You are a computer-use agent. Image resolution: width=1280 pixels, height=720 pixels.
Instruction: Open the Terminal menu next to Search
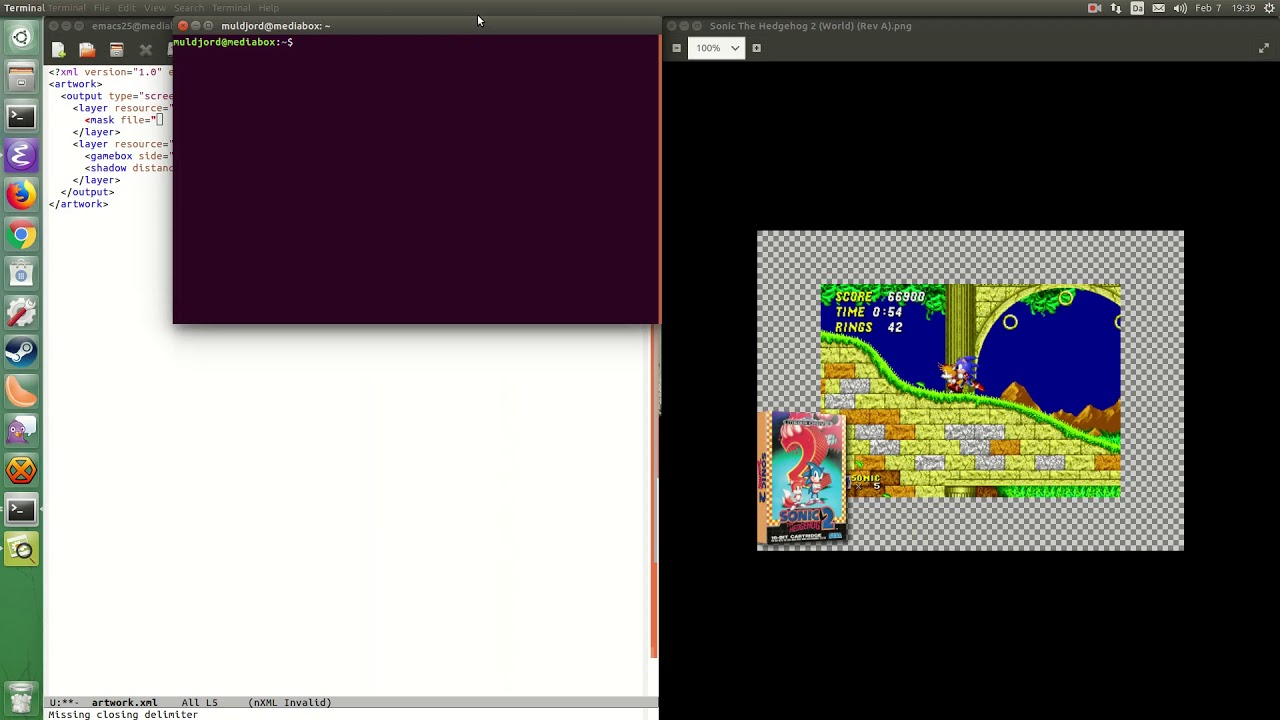click(231, 8)
